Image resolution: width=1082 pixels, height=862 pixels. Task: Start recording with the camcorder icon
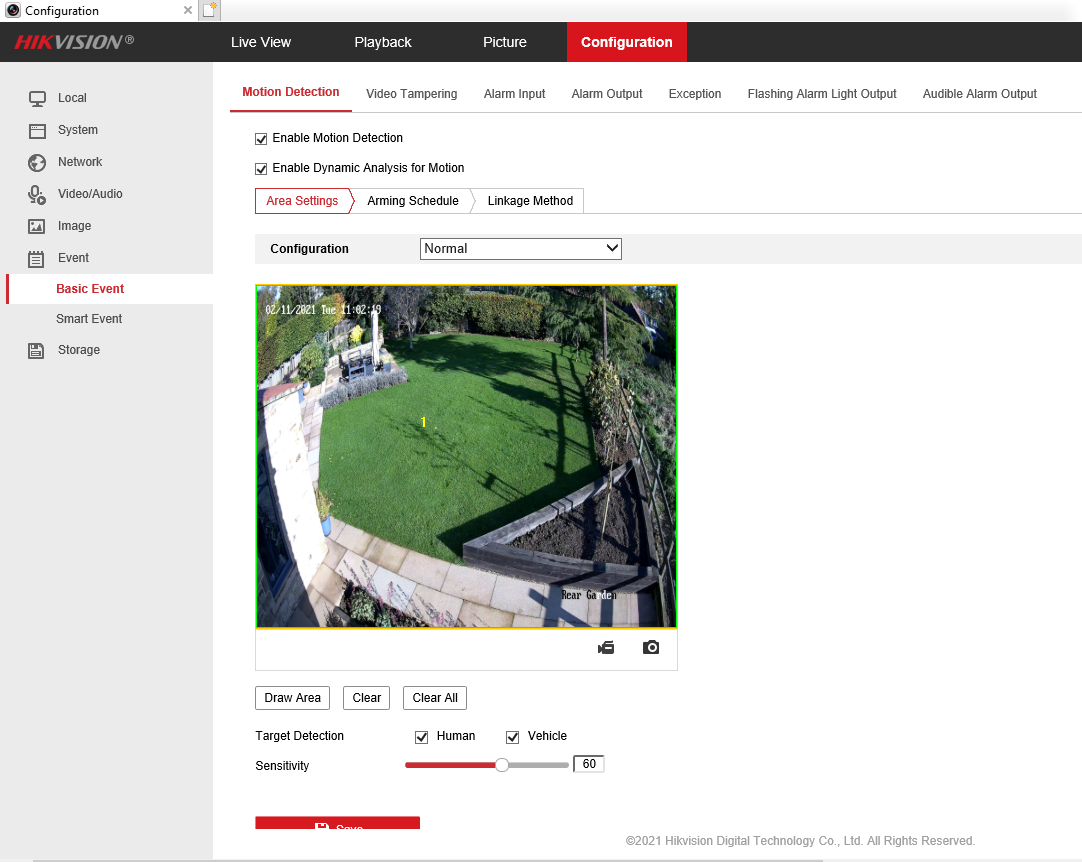606,648
